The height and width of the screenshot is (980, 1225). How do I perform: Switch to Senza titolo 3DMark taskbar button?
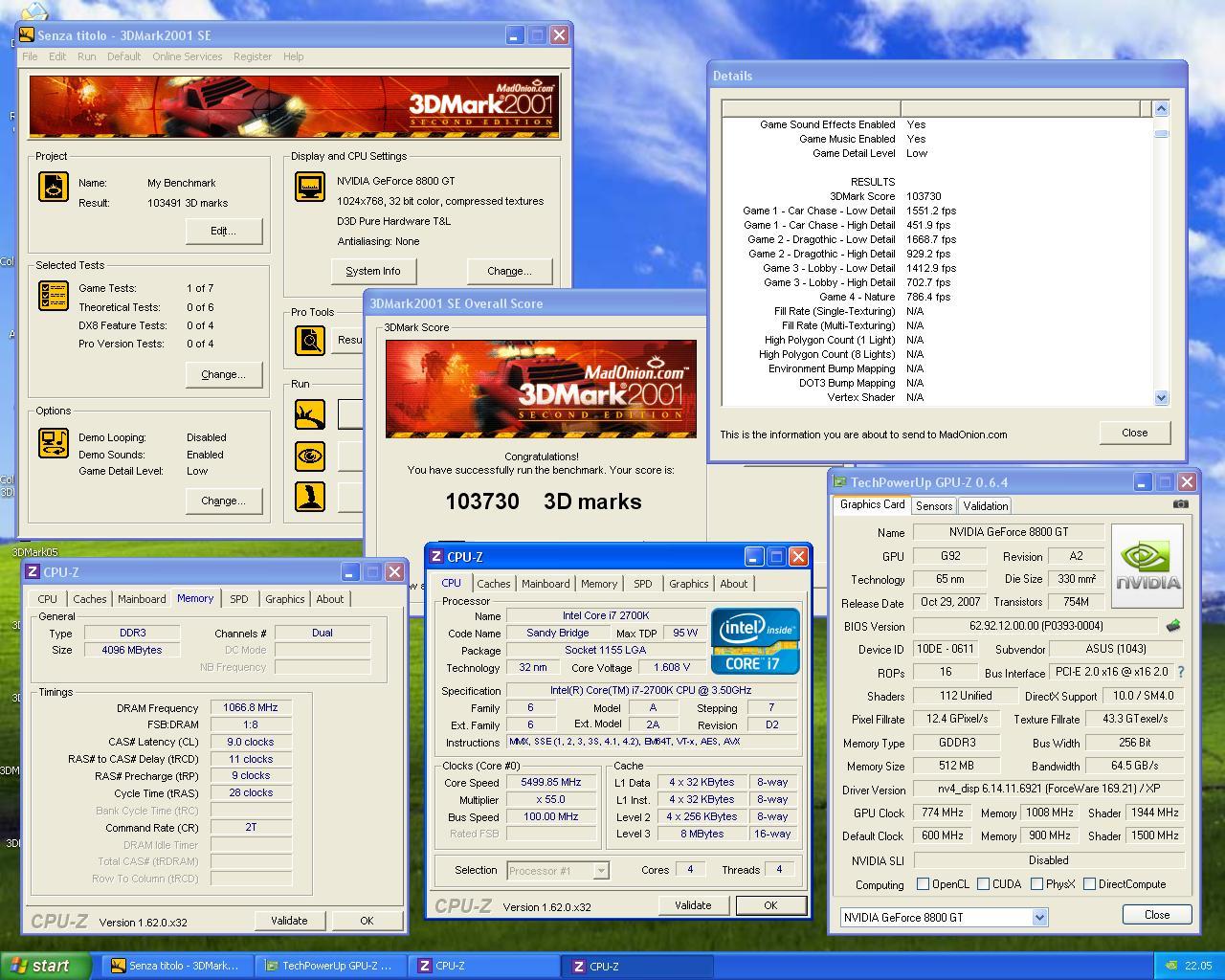click(178, 966)
